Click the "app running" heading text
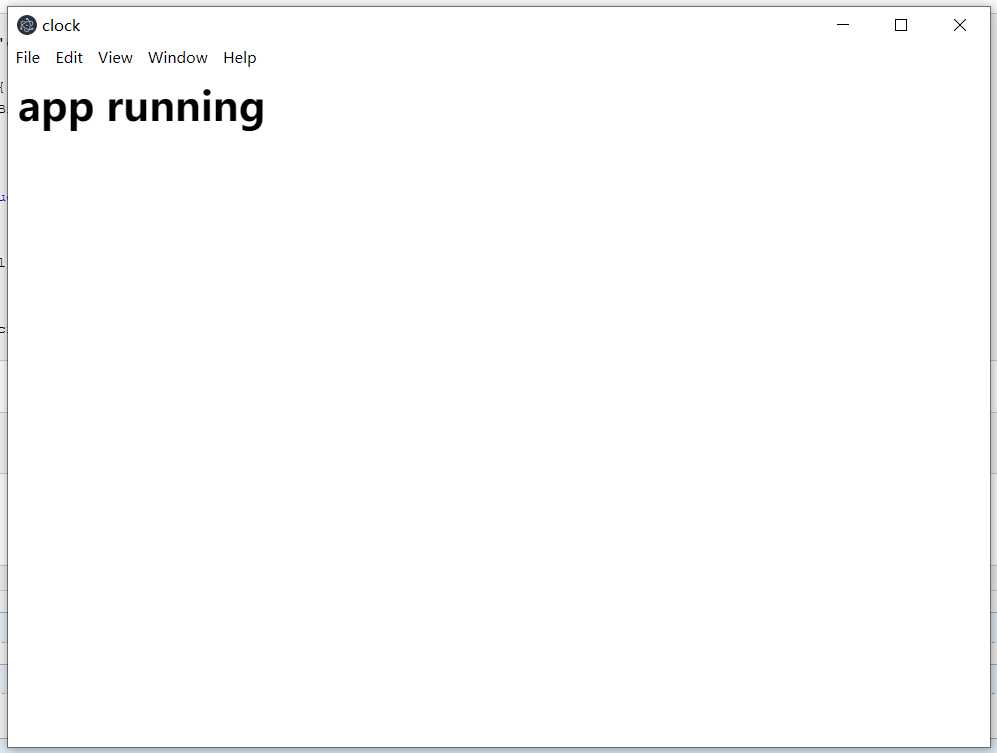This screenshot has width=997, height=753. pyautogui.click(x=141, y=108)
